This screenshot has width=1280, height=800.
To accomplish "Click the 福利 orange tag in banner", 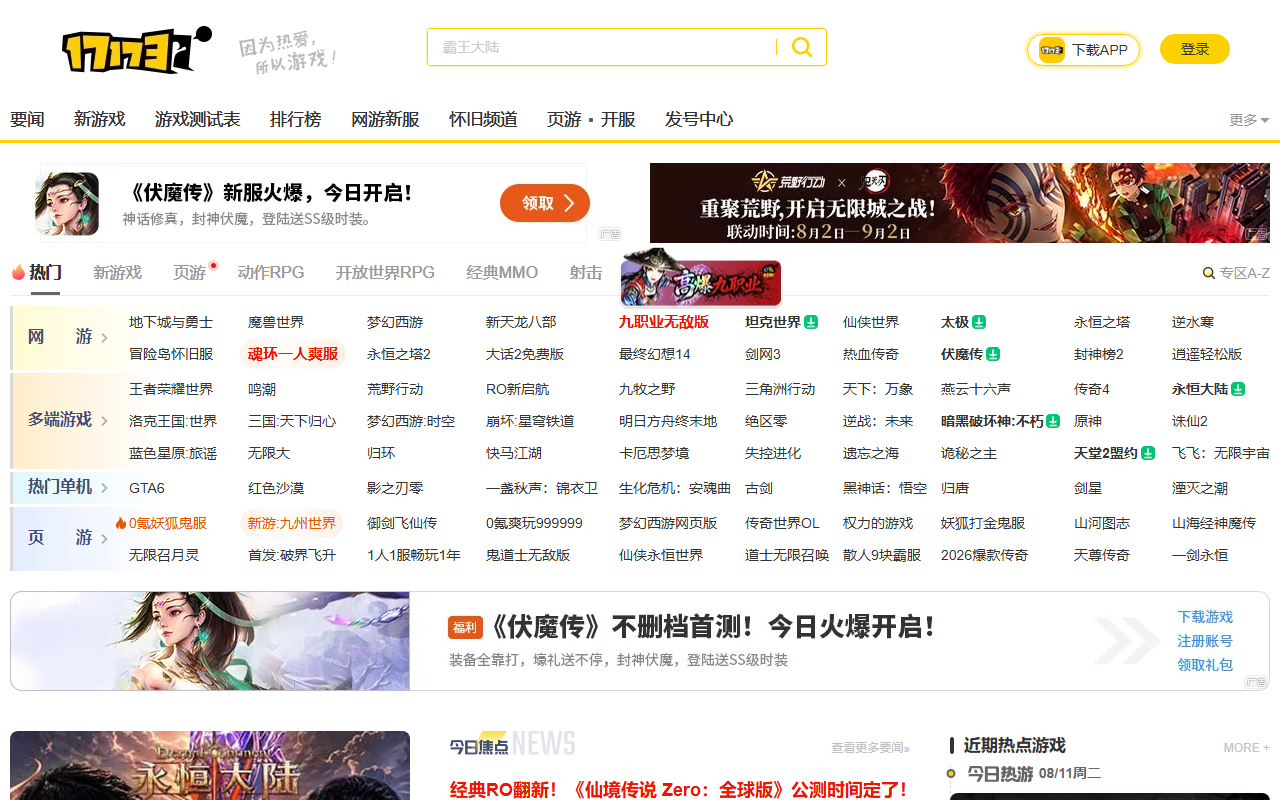I will pos(466,628).
